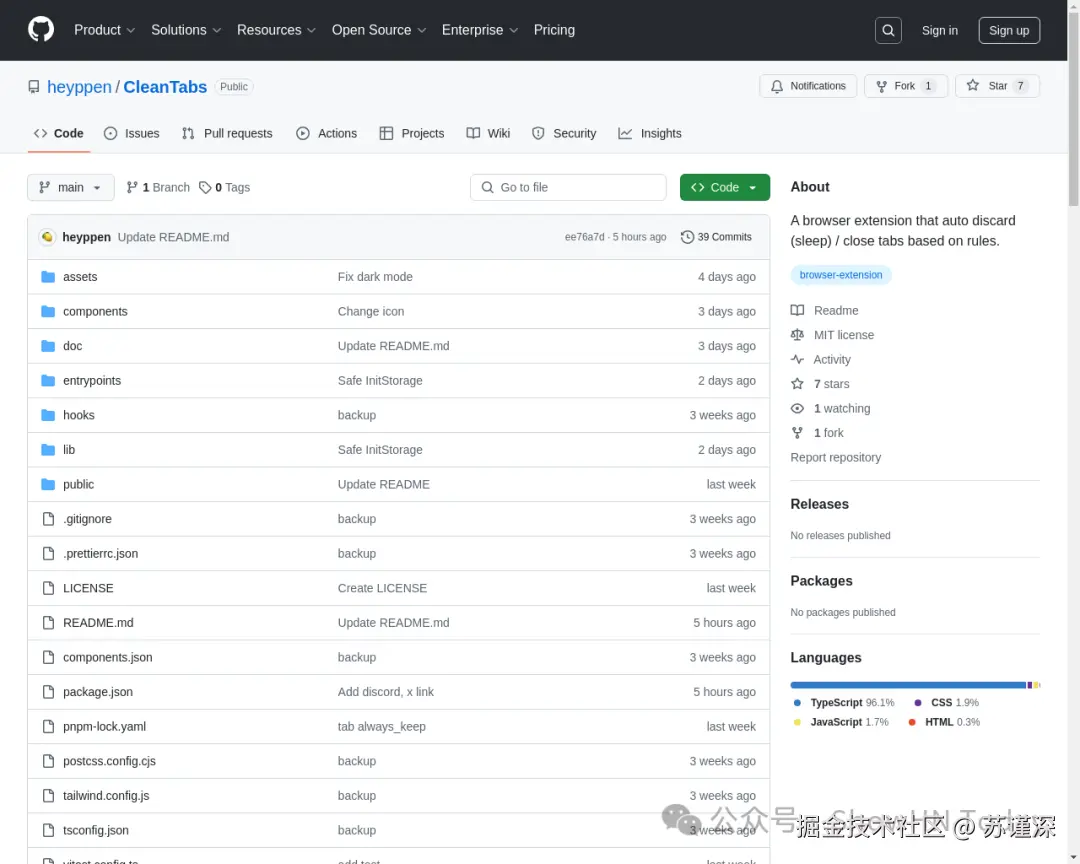Click the TypeScript 96.1% language entry
The image size is (1080, 864).
tap(846, 703)
